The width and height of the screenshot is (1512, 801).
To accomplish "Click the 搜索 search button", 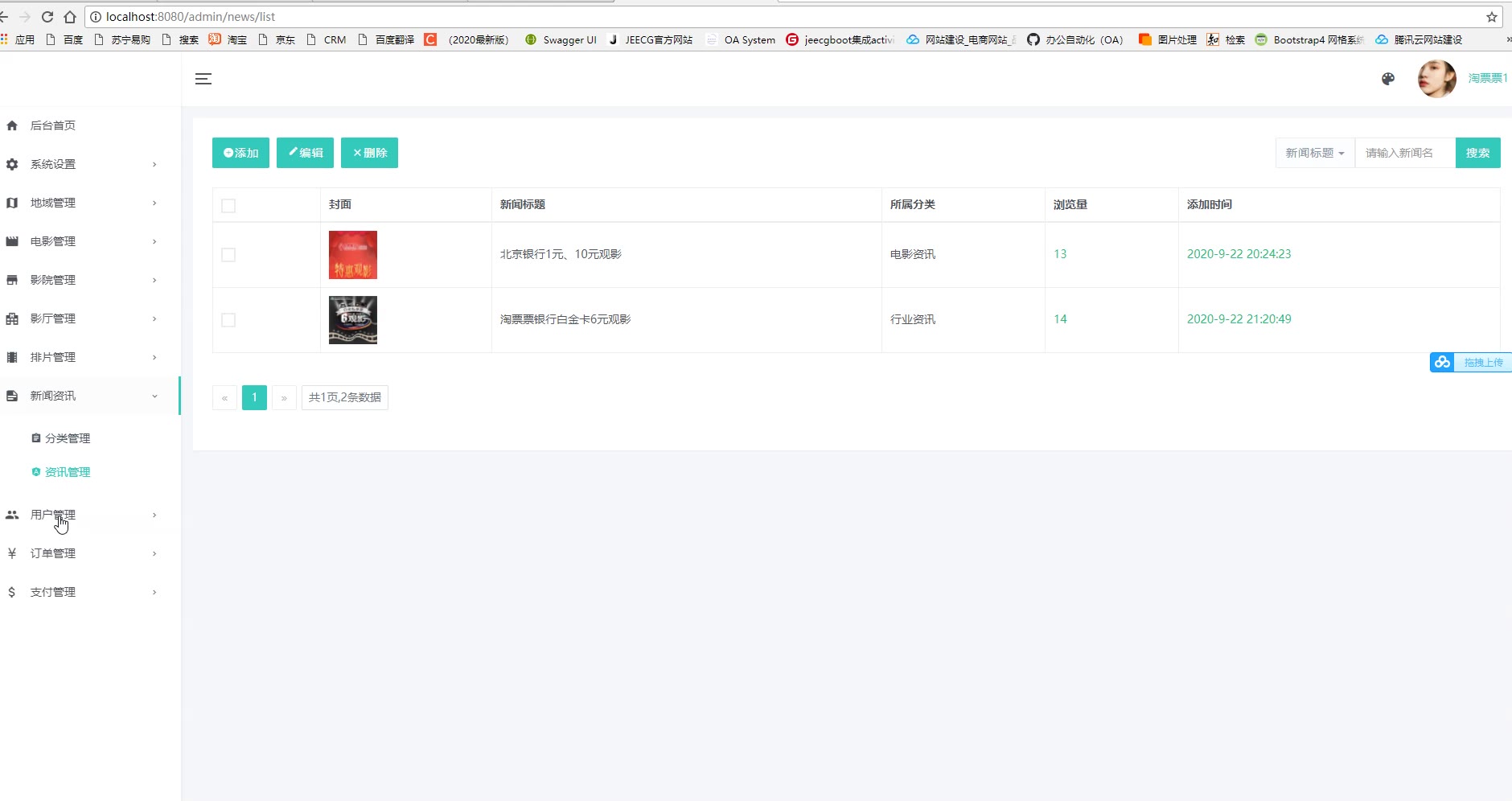I will 1477,153.
